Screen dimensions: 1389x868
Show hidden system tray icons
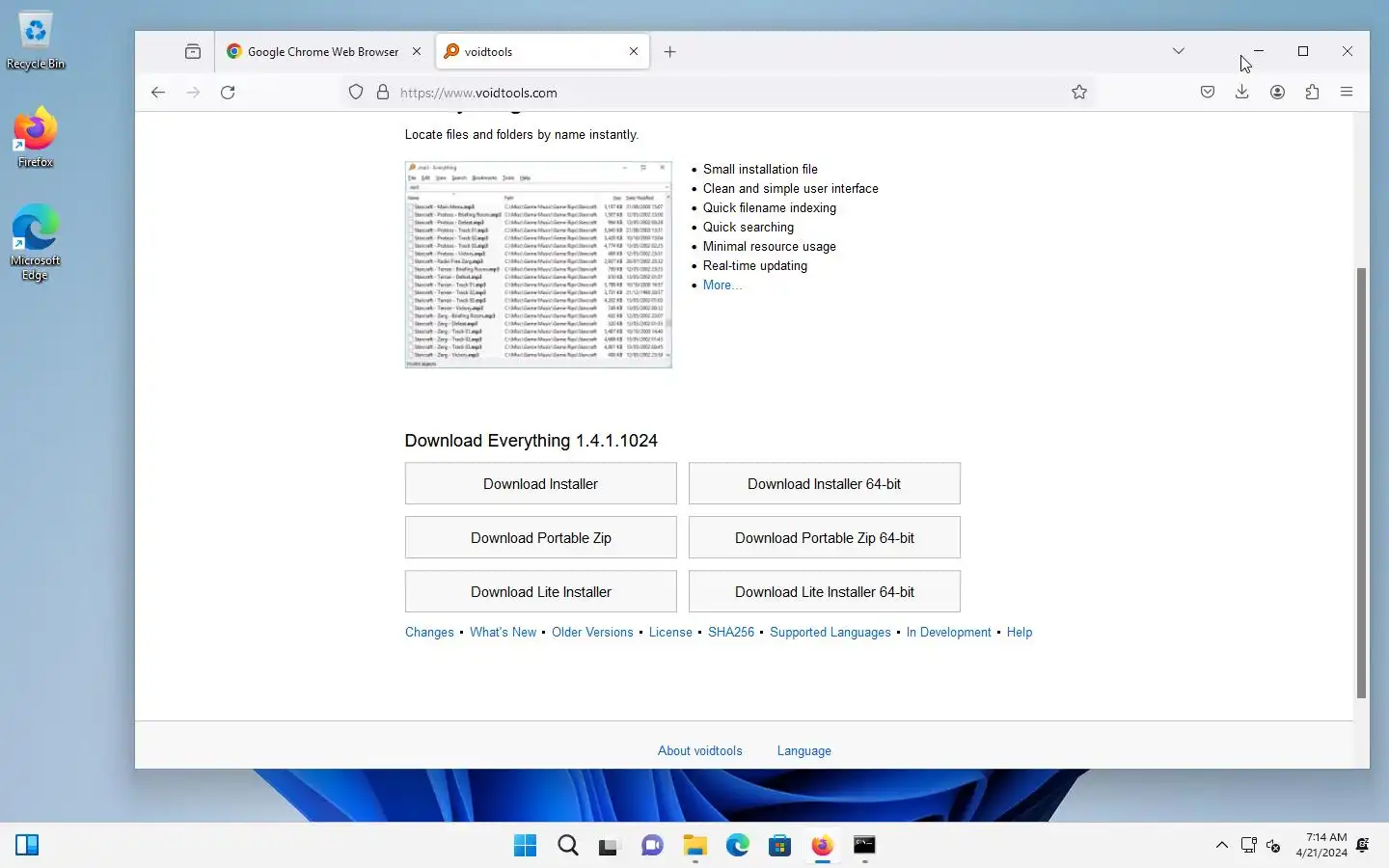point(1221,846)
